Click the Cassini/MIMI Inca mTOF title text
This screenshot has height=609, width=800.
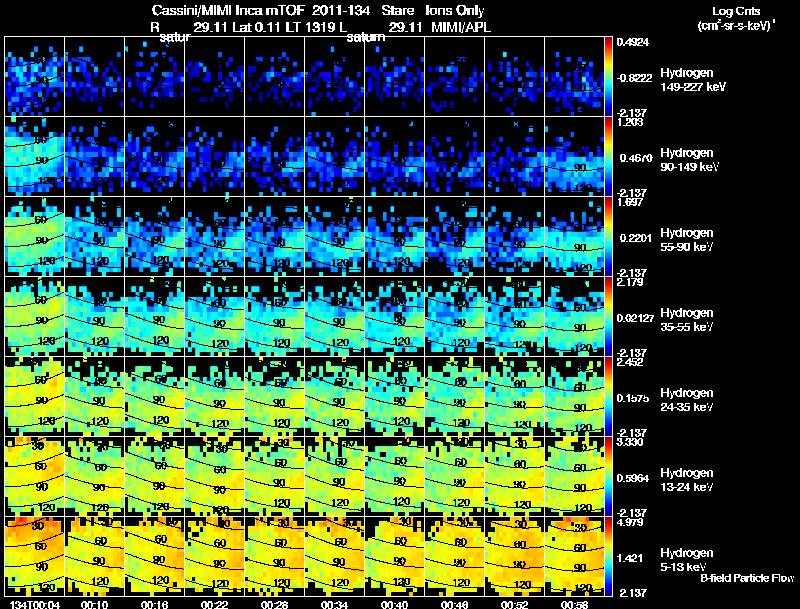[228, 10]
